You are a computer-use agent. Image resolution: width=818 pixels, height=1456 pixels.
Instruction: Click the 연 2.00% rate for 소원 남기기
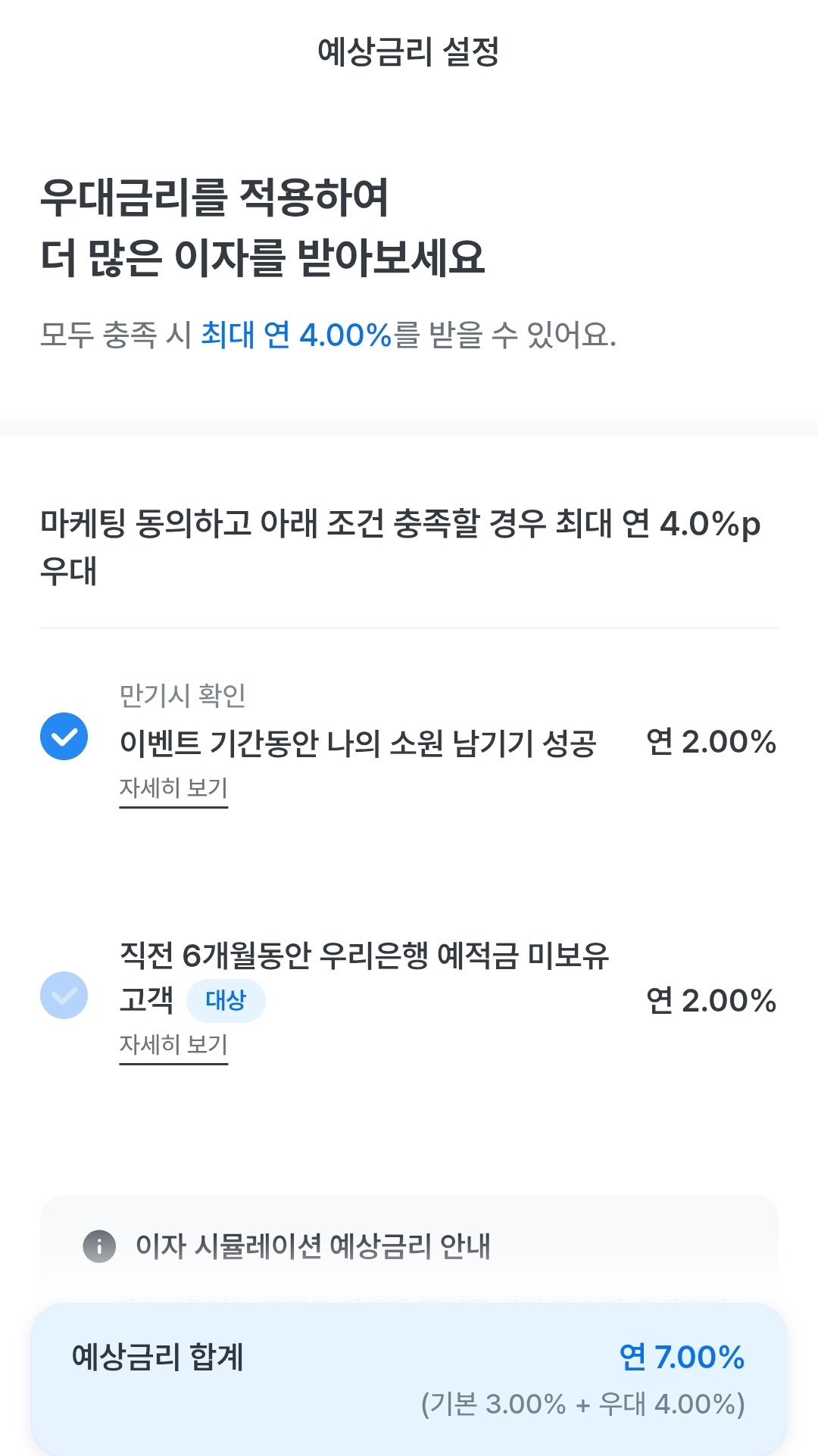click(711, 742)
